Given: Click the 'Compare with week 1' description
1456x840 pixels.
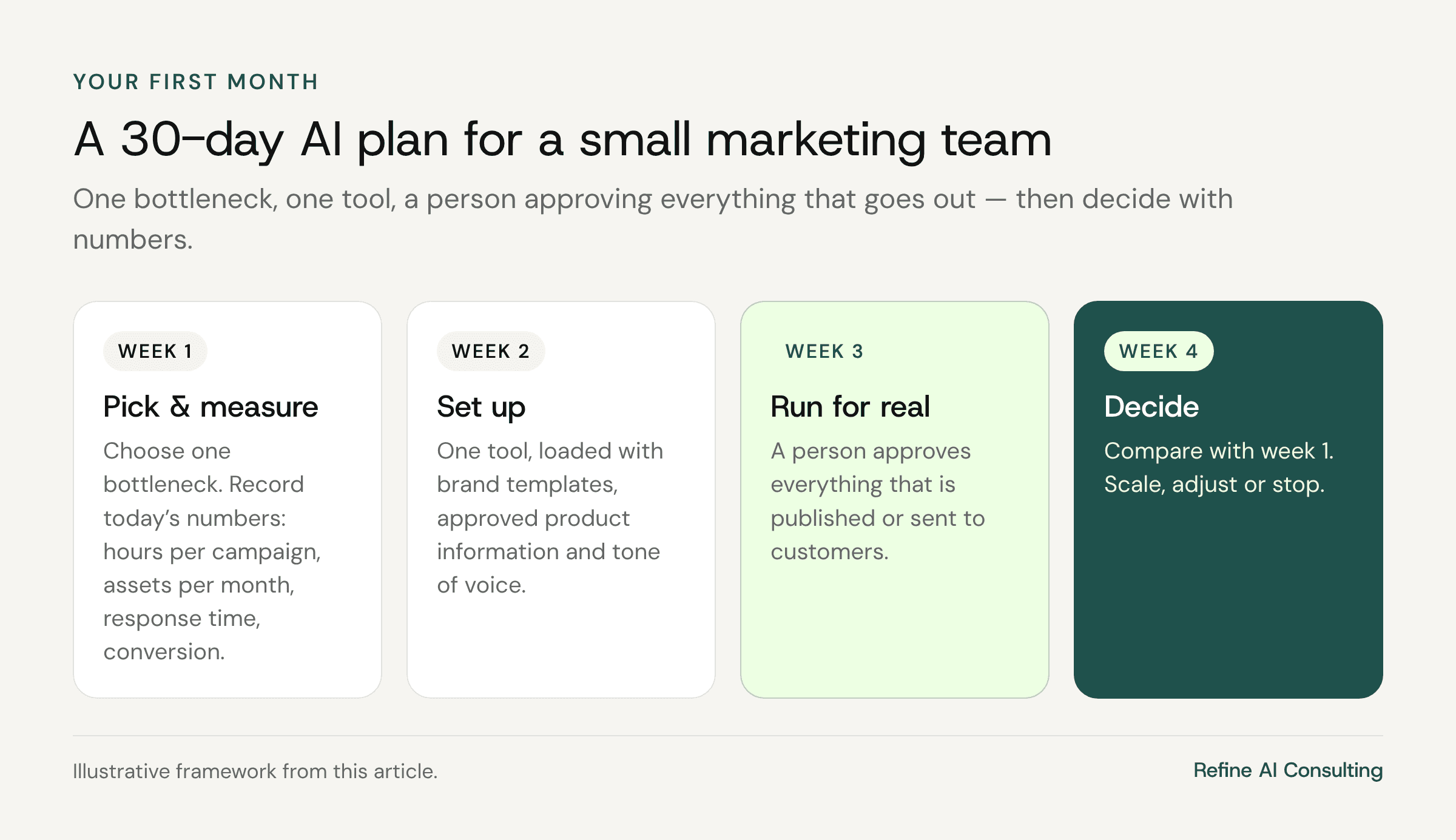Looking at the screenshot, I should coord(1219,468).
